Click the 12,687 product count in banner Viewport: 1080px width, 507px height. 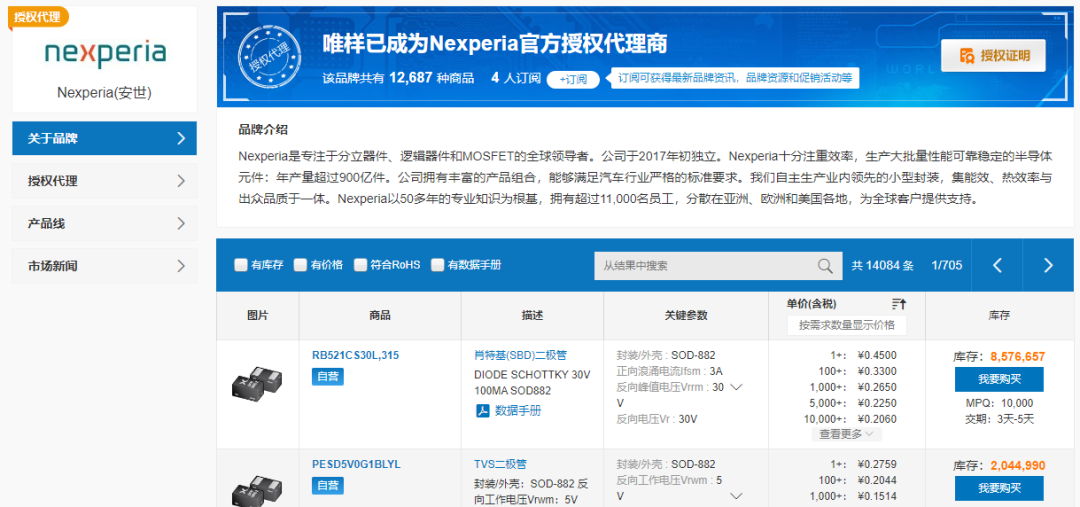coord(411,79)
